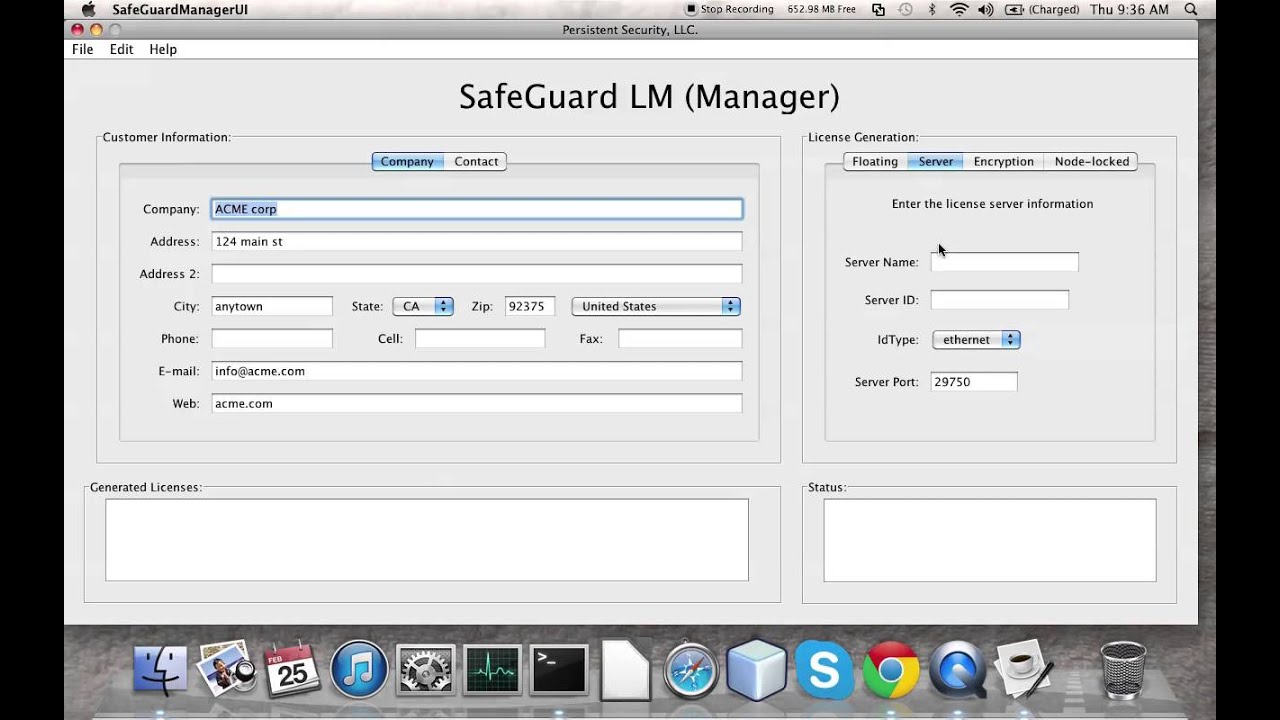Viewport: 1280px width, 720px height.
Task: Click the empty Address 2 field
Action: click(x=477, y=273)
